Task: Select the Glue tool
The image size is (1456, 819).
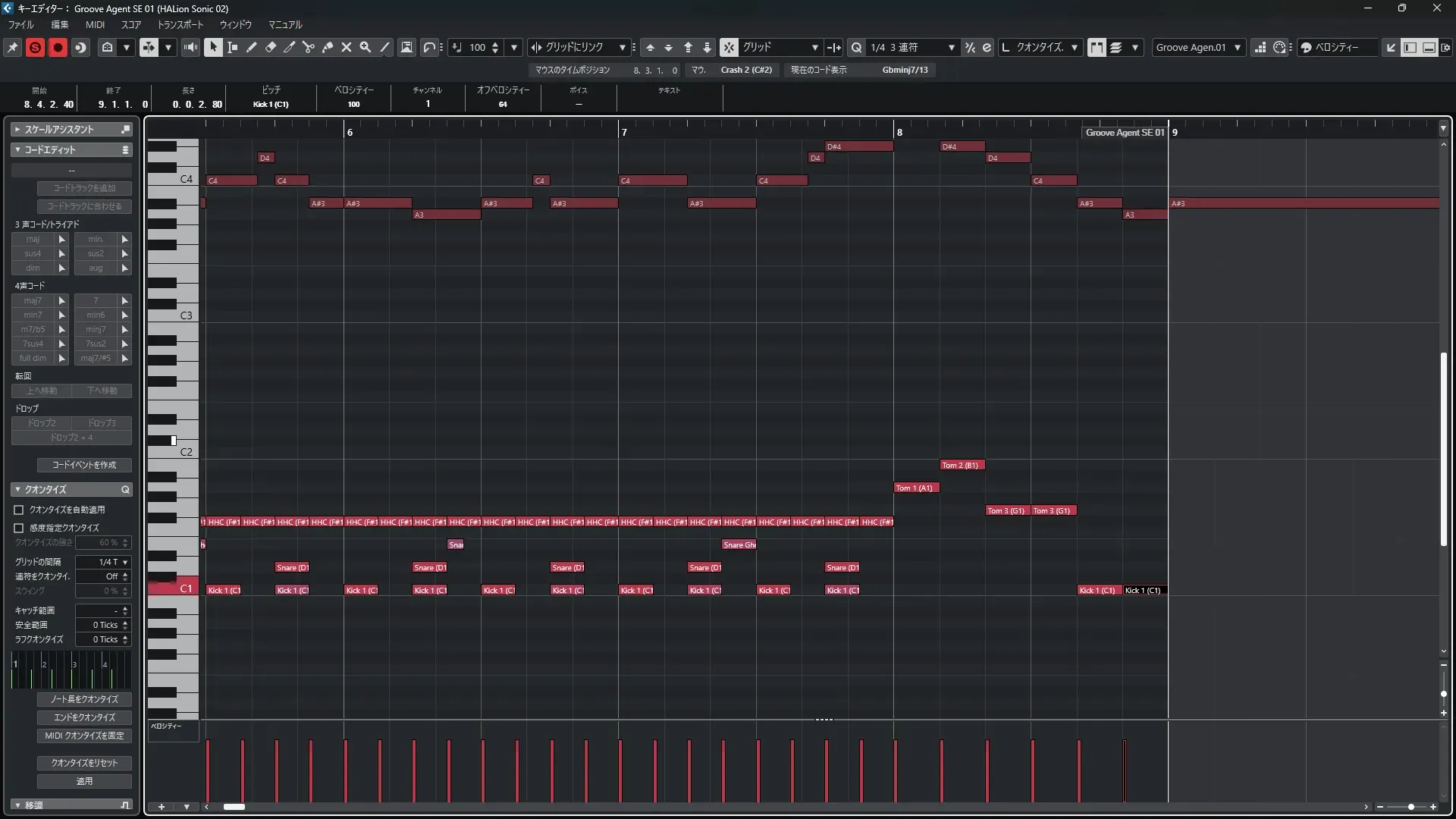Action: (328, 47)
